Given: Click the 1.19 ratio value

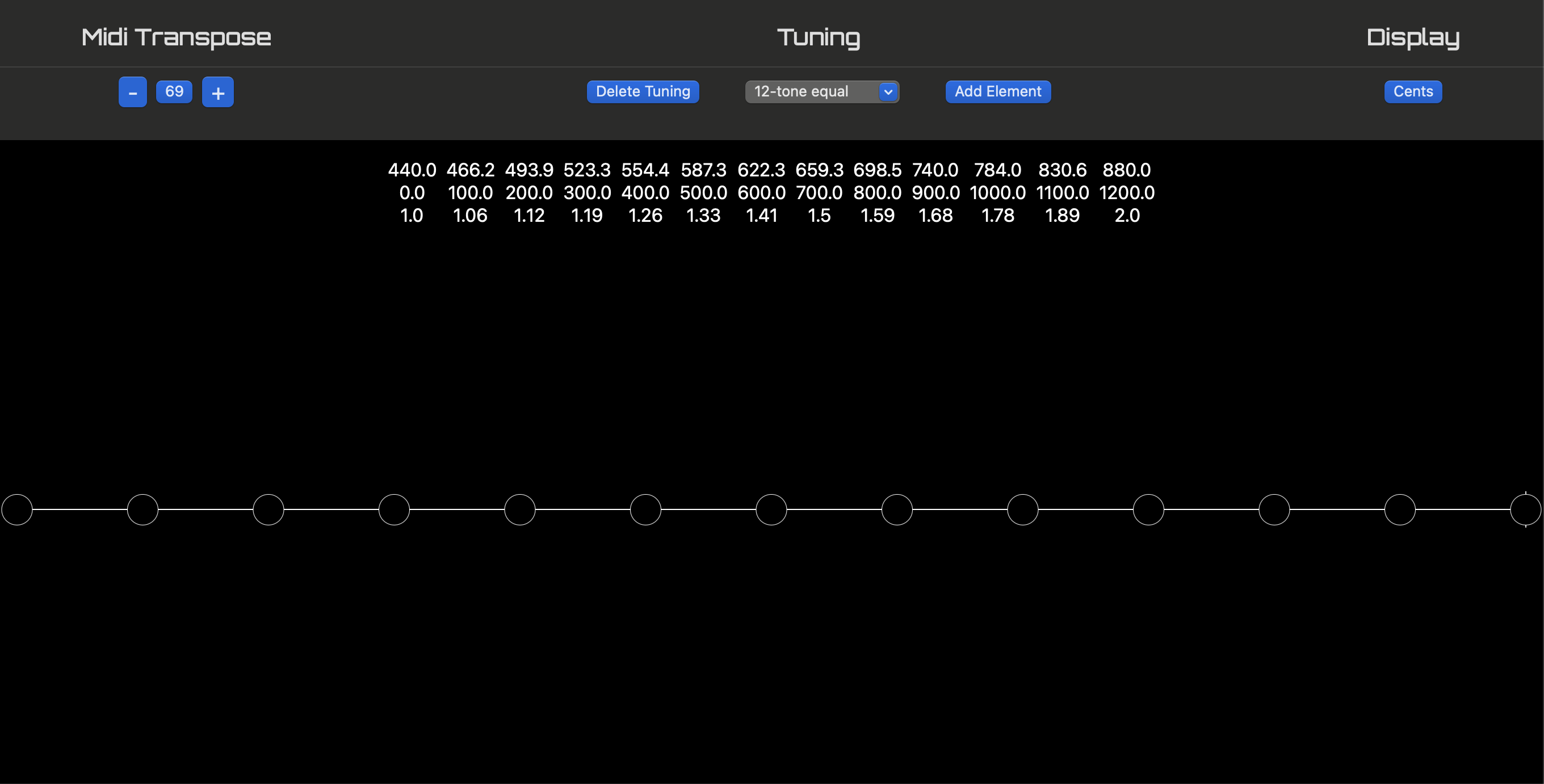Looking at the screenshot, I should [587, 216].
